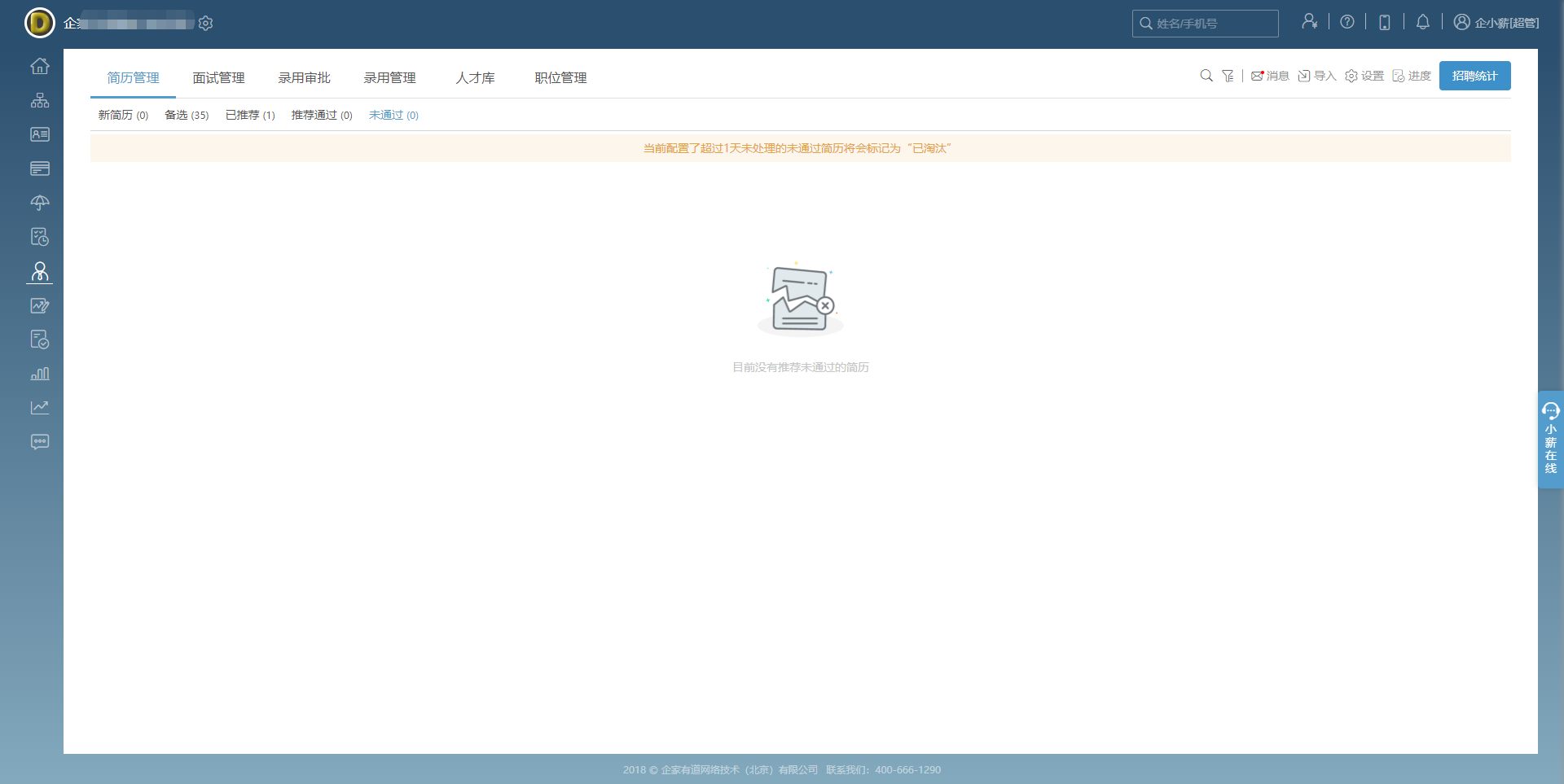Open company settings gear beside company name
This screenshot has width=1564, height=784.
[206, 23]
